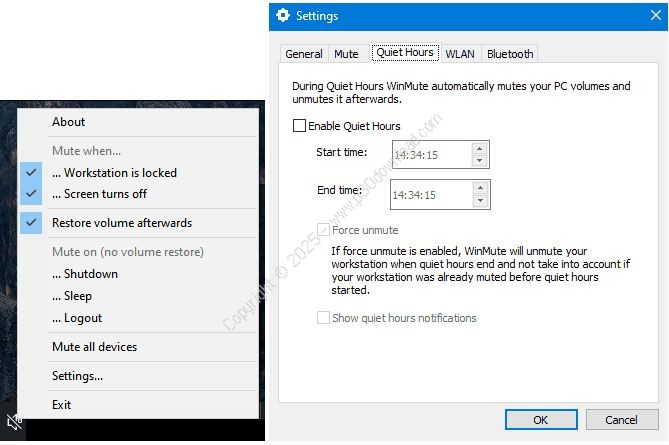Click the Settings gear icon in title bar
Viewport: 669px width, 445px height.
(283, 16)
